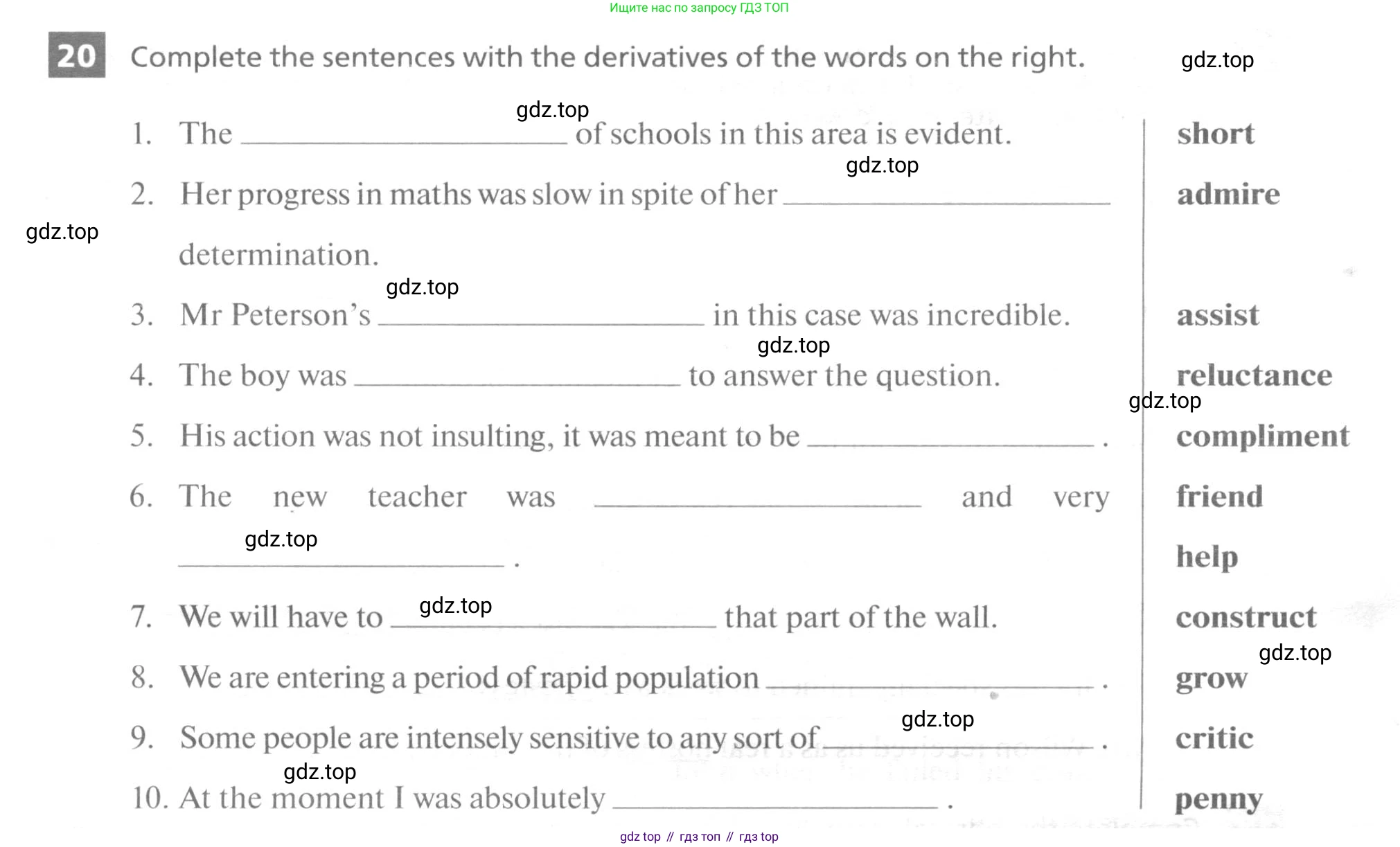Select the word "admire" in word list

pos(1228,195)
